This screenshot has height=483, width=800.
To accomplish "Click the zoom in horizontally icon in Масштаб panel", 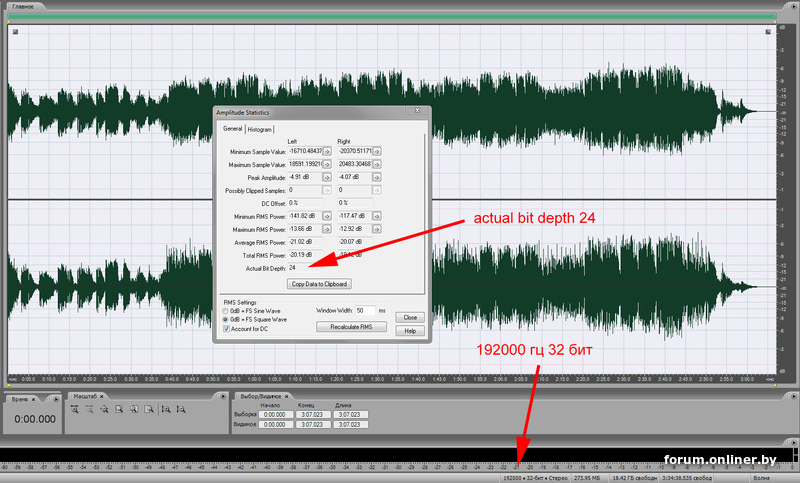I will pyautogui.click(x=74, y=409).
